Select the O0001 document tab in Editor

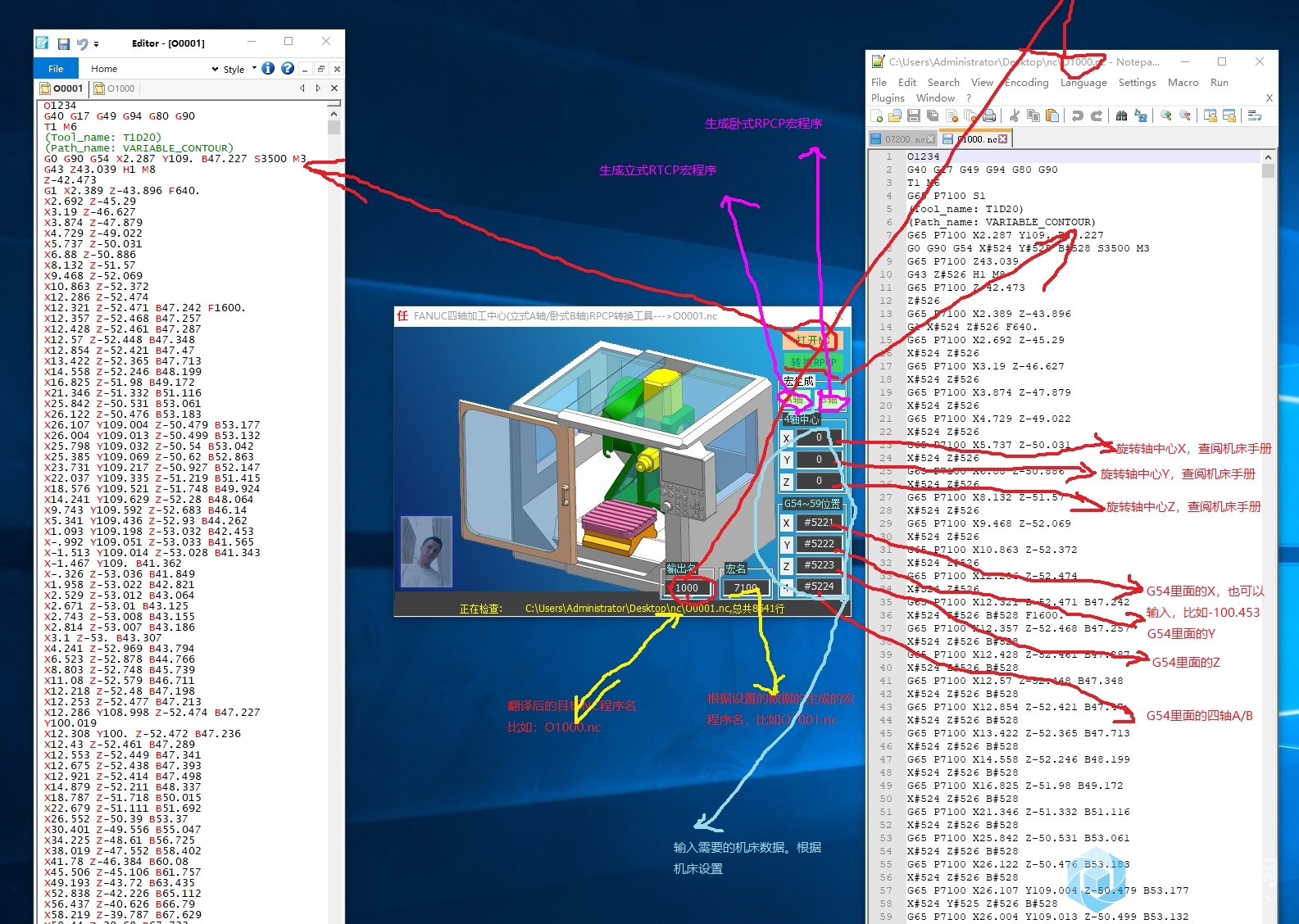click(62, 88)
